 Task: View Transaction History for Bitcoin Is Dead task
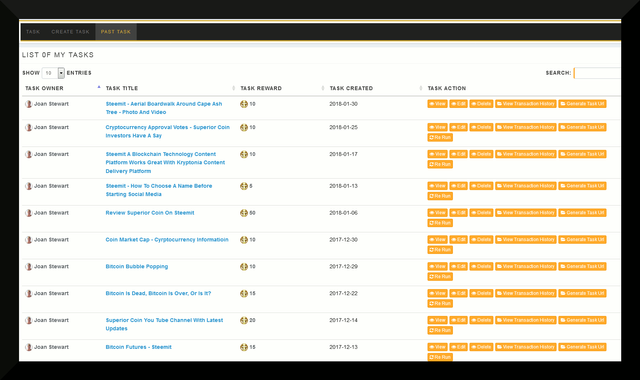[x=526, y=294]
